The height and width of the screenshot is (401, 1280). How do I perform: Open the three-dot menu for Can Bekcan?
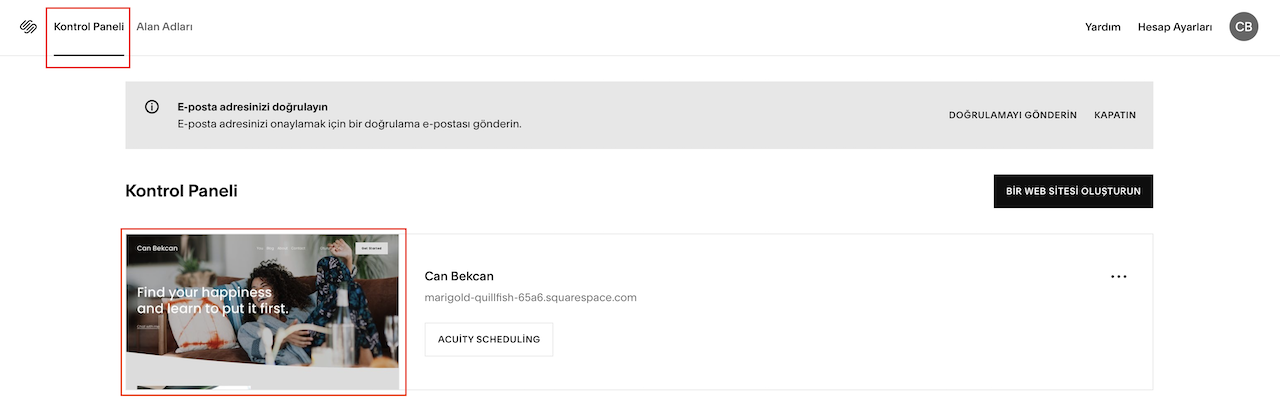[x=1119, y=277]
